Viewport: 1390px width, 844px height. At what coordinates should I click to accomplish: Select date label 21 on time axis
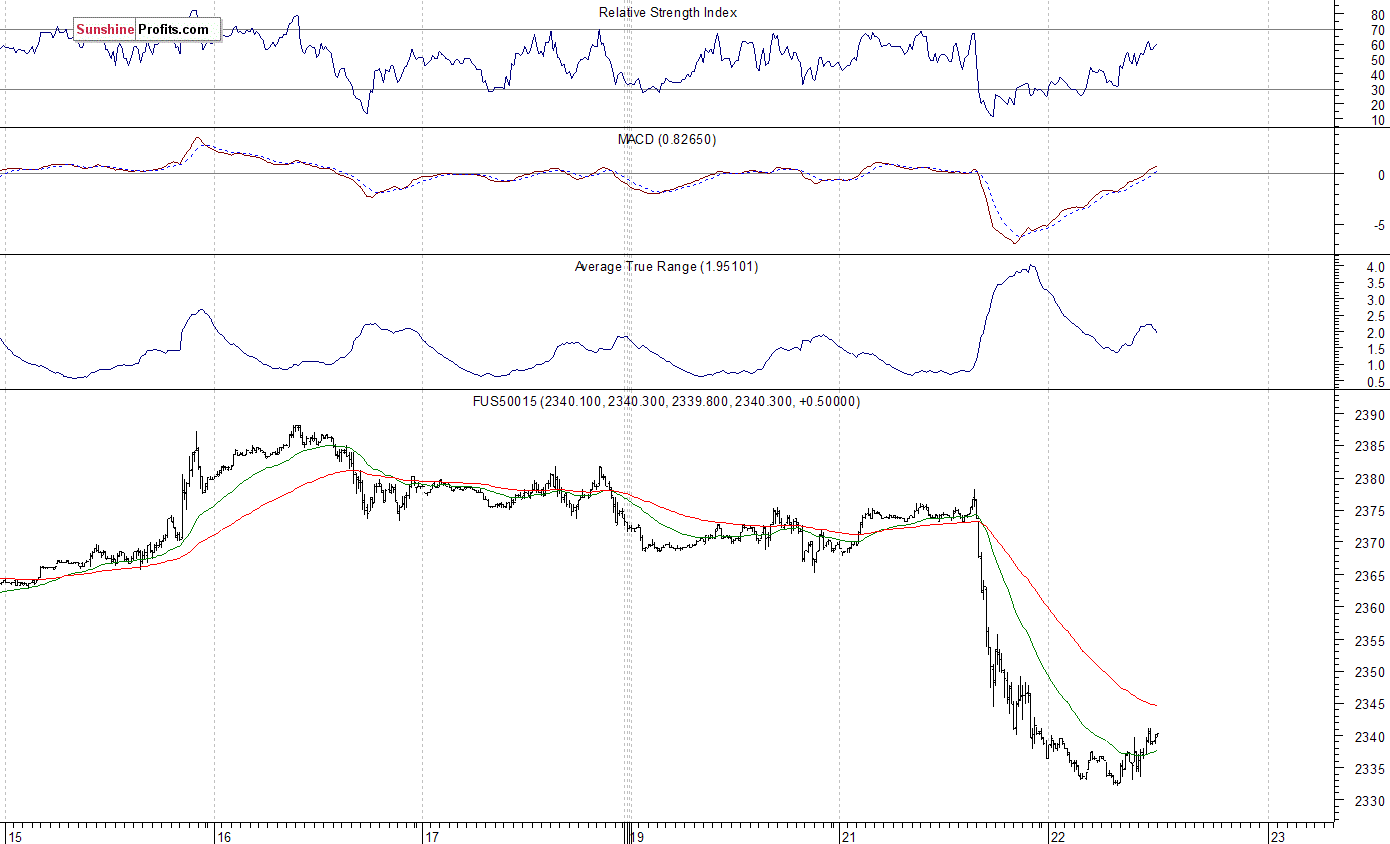(x=848, y=836)
